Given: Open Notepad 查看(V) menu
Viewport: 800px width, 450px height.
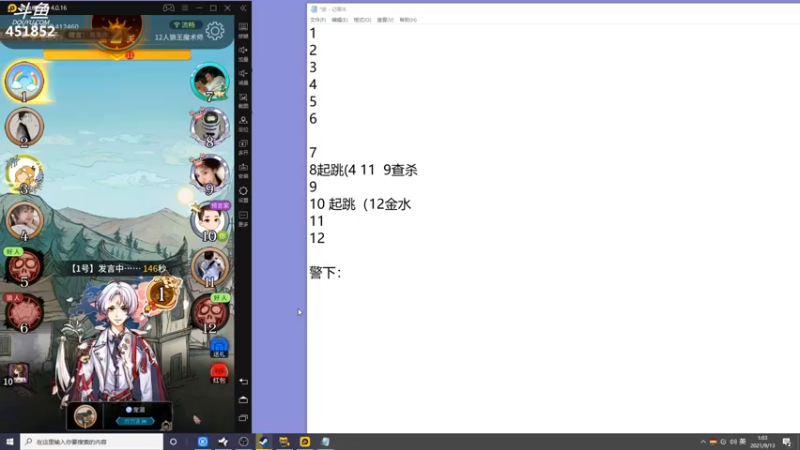Looking at the screenshot, I should point(385,20).
